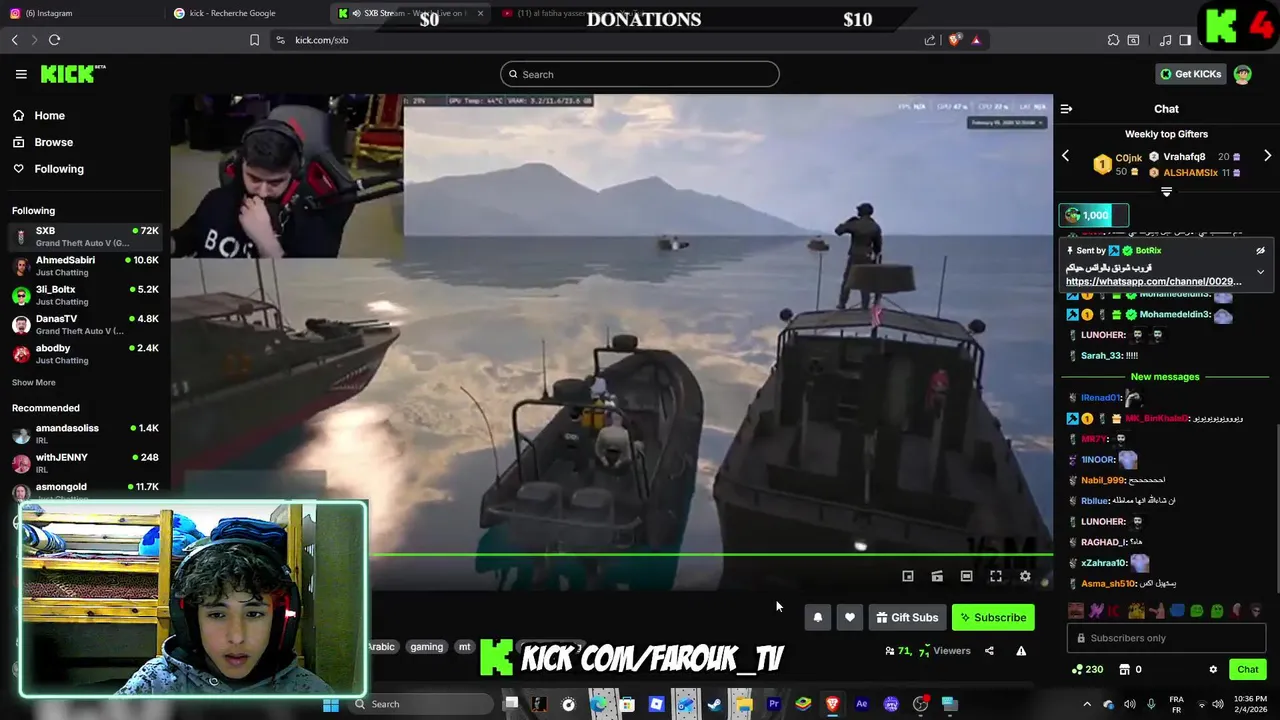
Task: Open DanasTV channel in sidebar
Action: pyautogui.click(x=85, y=324)
